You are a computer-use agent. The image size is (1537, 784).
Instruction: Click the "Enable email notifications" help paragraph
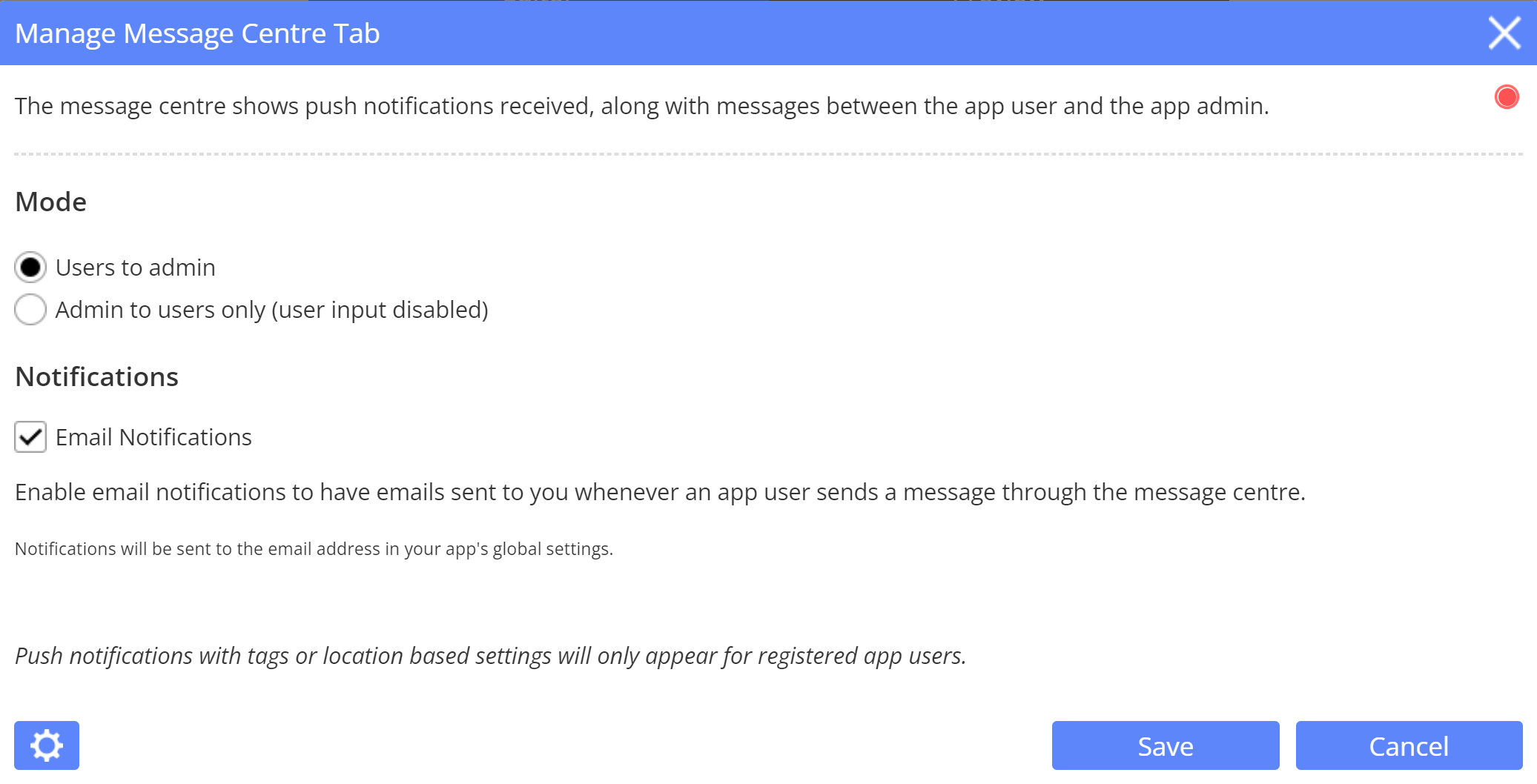tap(660, 492)
